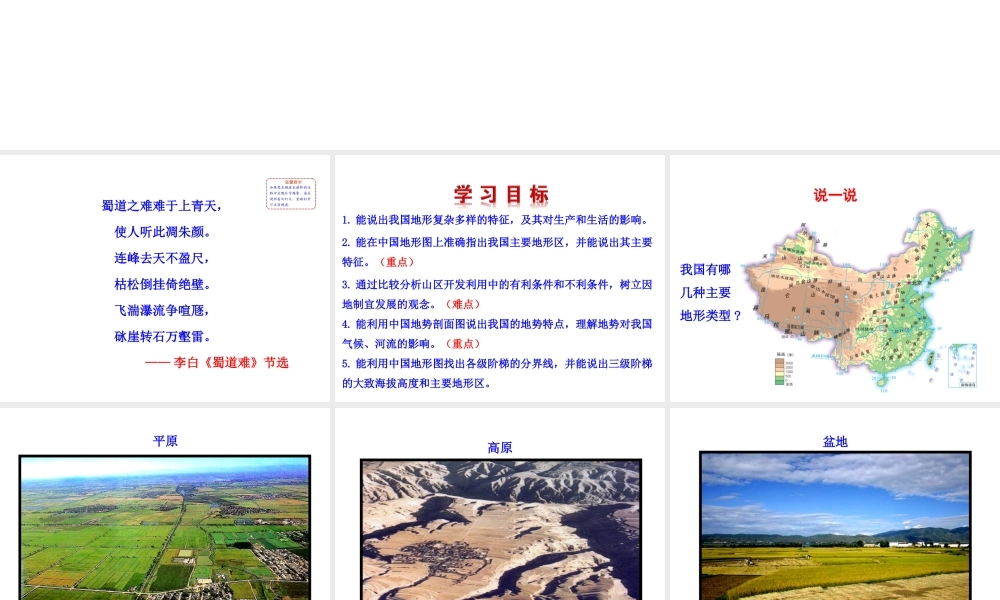Click the poem line 飞湍瀑流争喧豗

click(x=162, y=310)
